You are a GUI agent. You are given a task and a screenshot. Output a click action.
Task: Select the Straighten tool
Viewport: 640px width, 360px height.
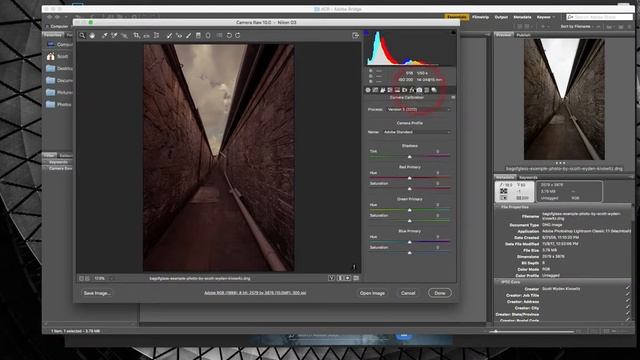(x=146, y=36)
